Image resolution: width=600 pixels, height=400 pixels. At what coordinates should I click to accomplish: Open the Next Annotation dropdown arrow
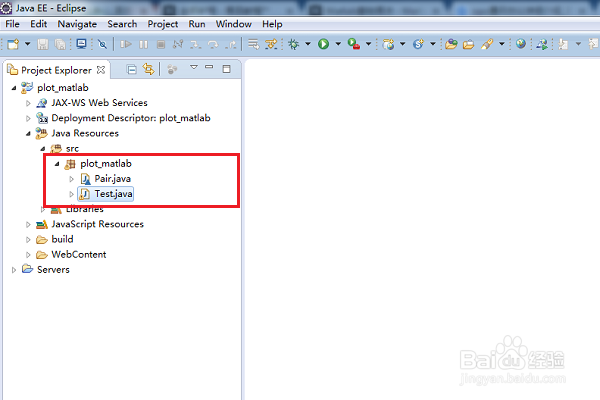[x=578, y=44]
